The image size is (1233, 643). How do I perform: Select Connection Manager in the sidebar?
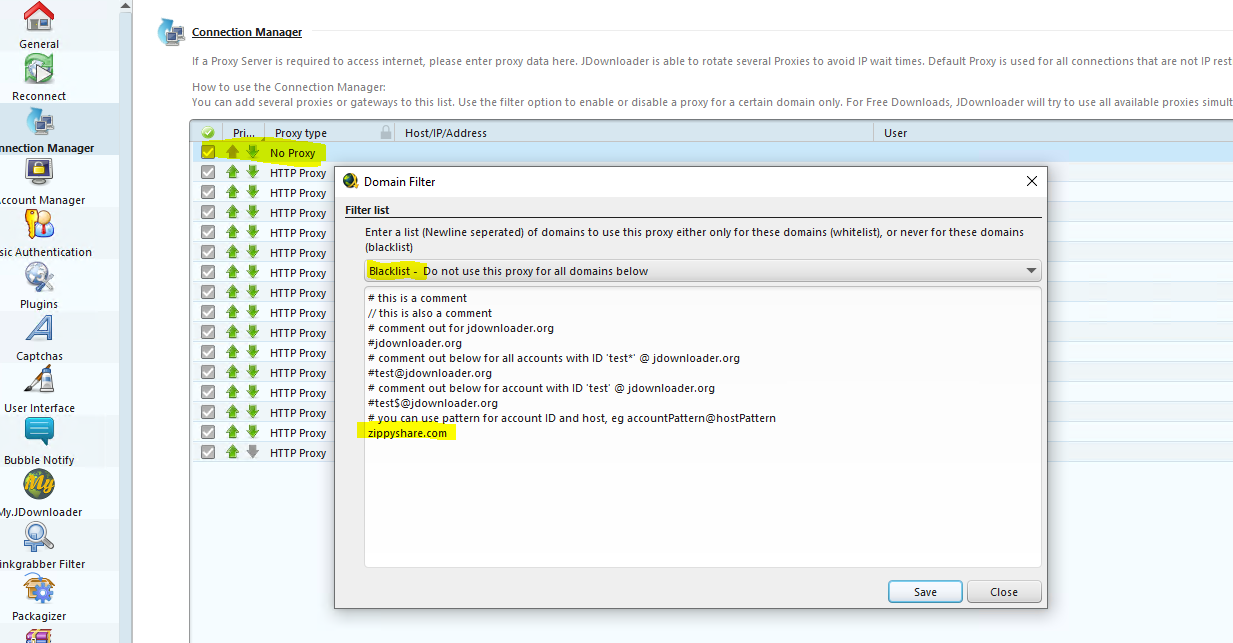click(x=39, y=130)
